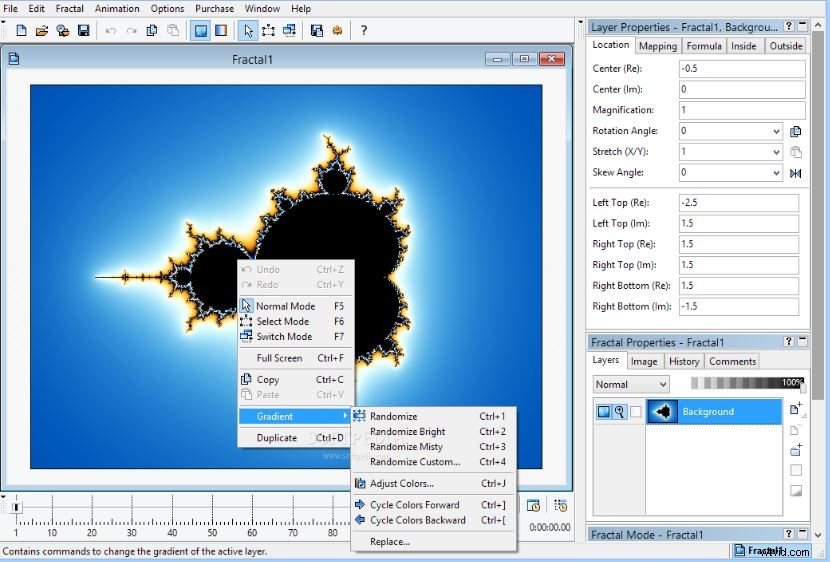
Task: Expand the Gradient submenu entry
Action: tap(295, 416)
